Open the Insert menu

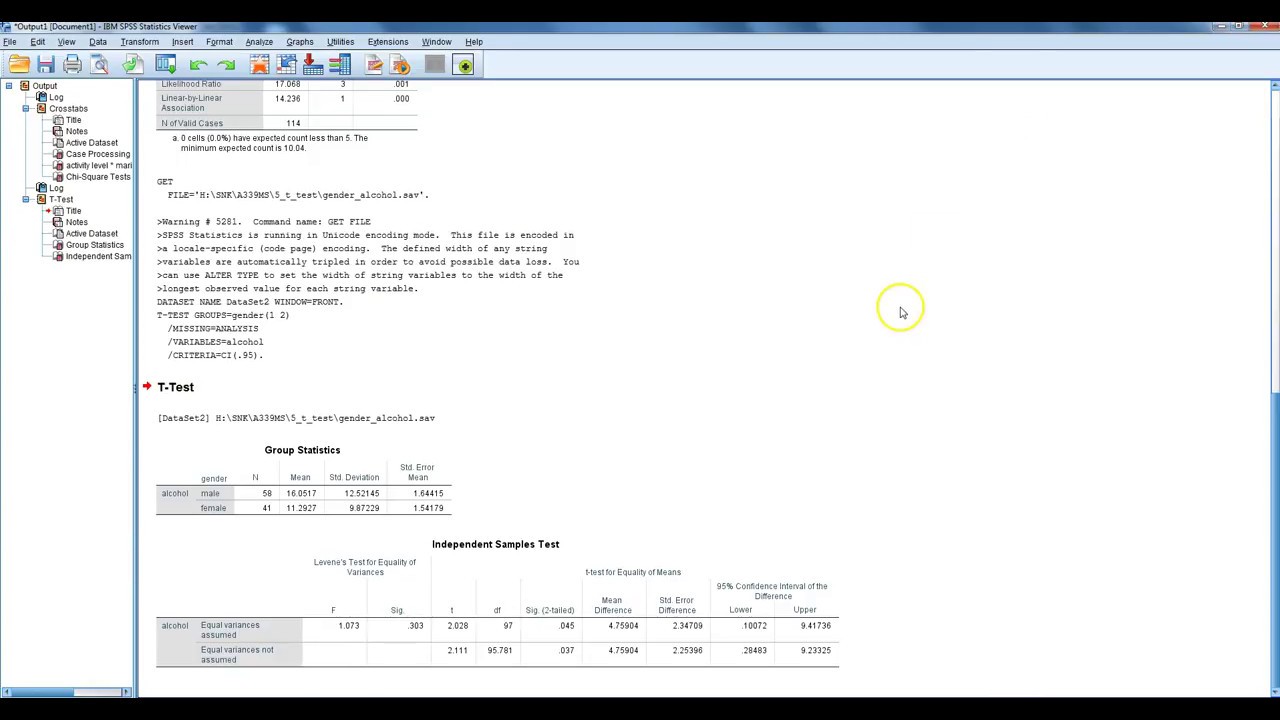(182, 42)
